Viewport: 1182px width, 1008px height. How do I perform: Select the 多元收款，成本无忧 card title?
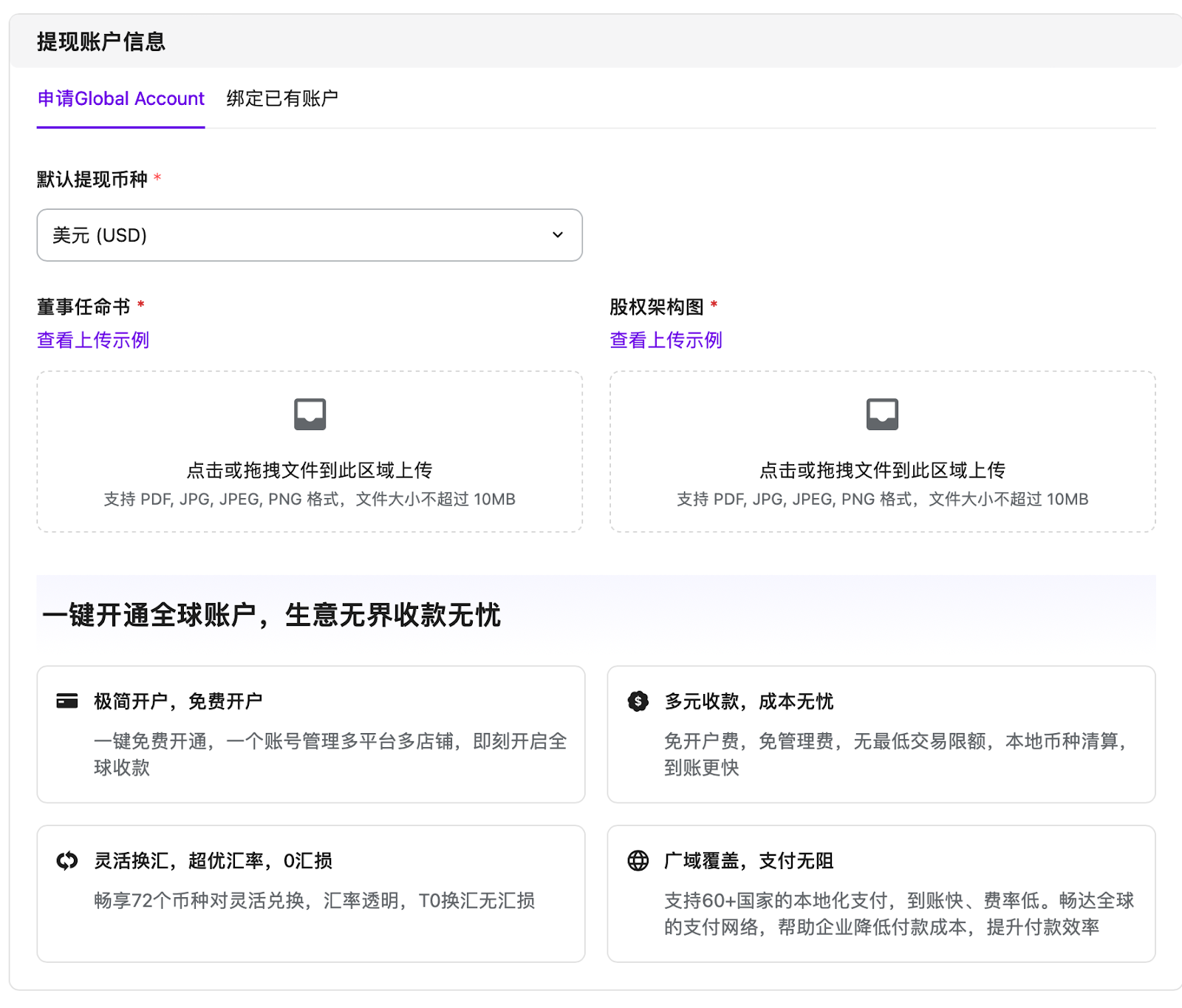click(x=748, y=701)
